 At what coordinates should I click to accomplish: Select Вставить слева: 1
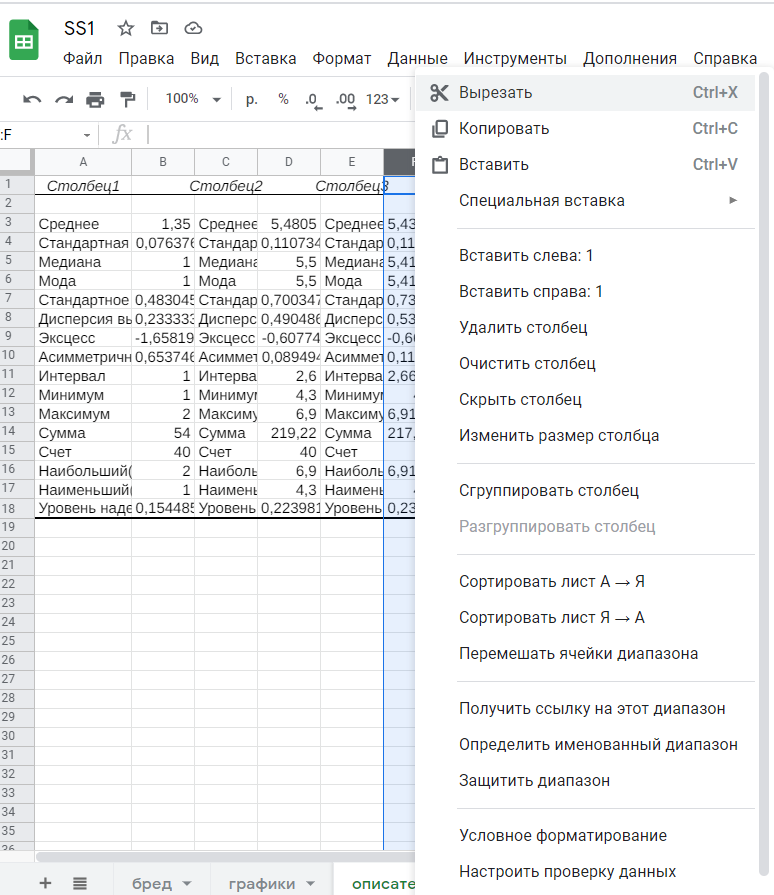(585, 255)
